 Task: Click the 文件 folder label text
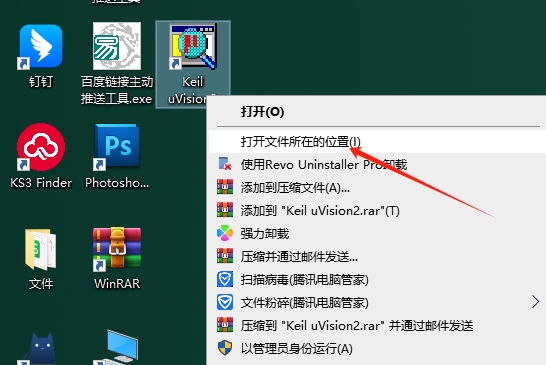[x=41, y=284]
